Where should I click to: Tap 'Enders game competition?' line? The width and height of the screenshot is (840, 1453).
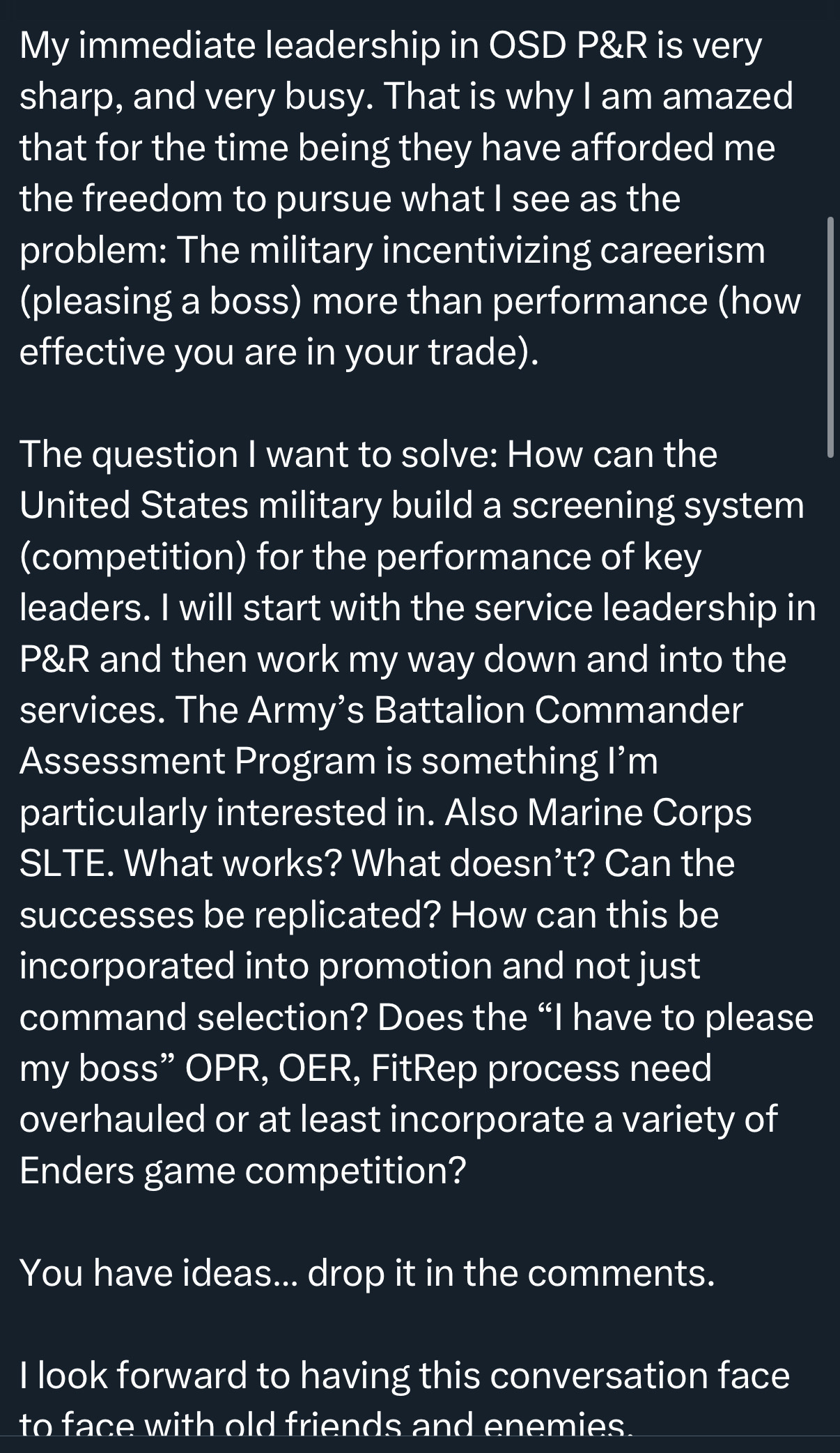pyautogui.click(x=242, y=1172)
